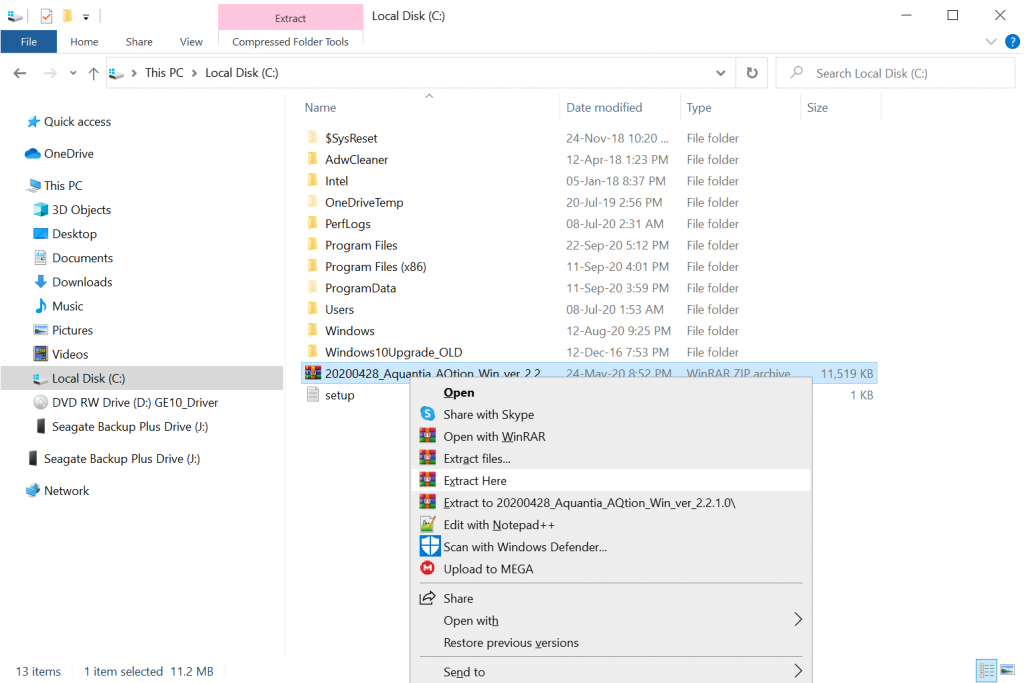Expand the Send to submenu arrow
Image resolution: width=1024 pixels, height=683 pixels.
[797, 671]
